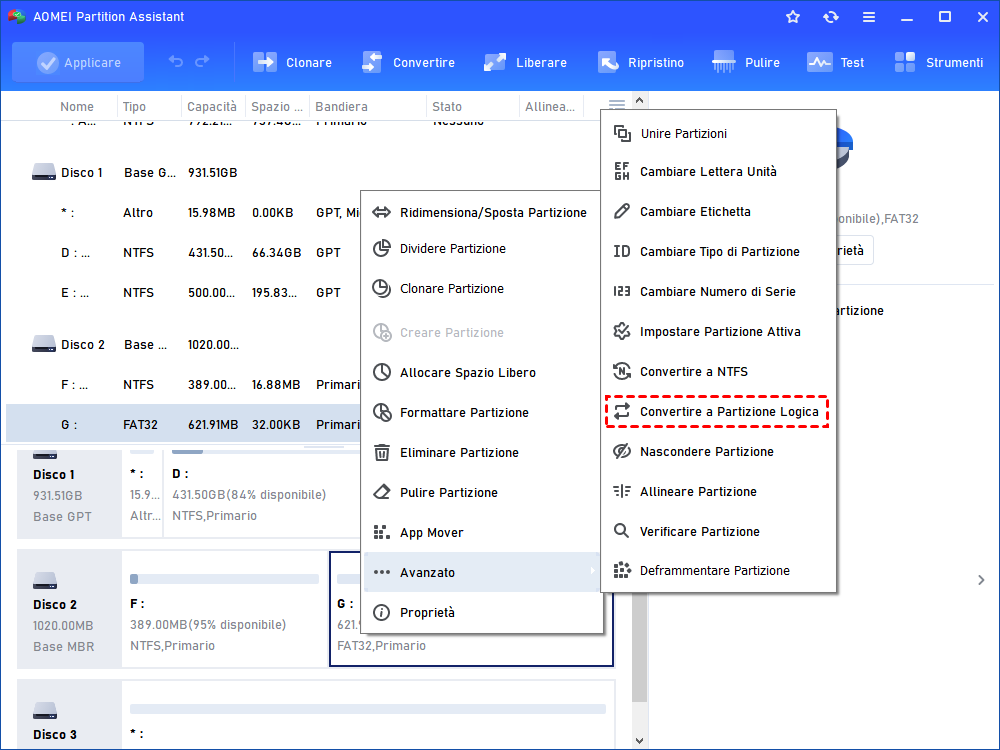Choose Eliminare Partizione entry

pos(482,453)
